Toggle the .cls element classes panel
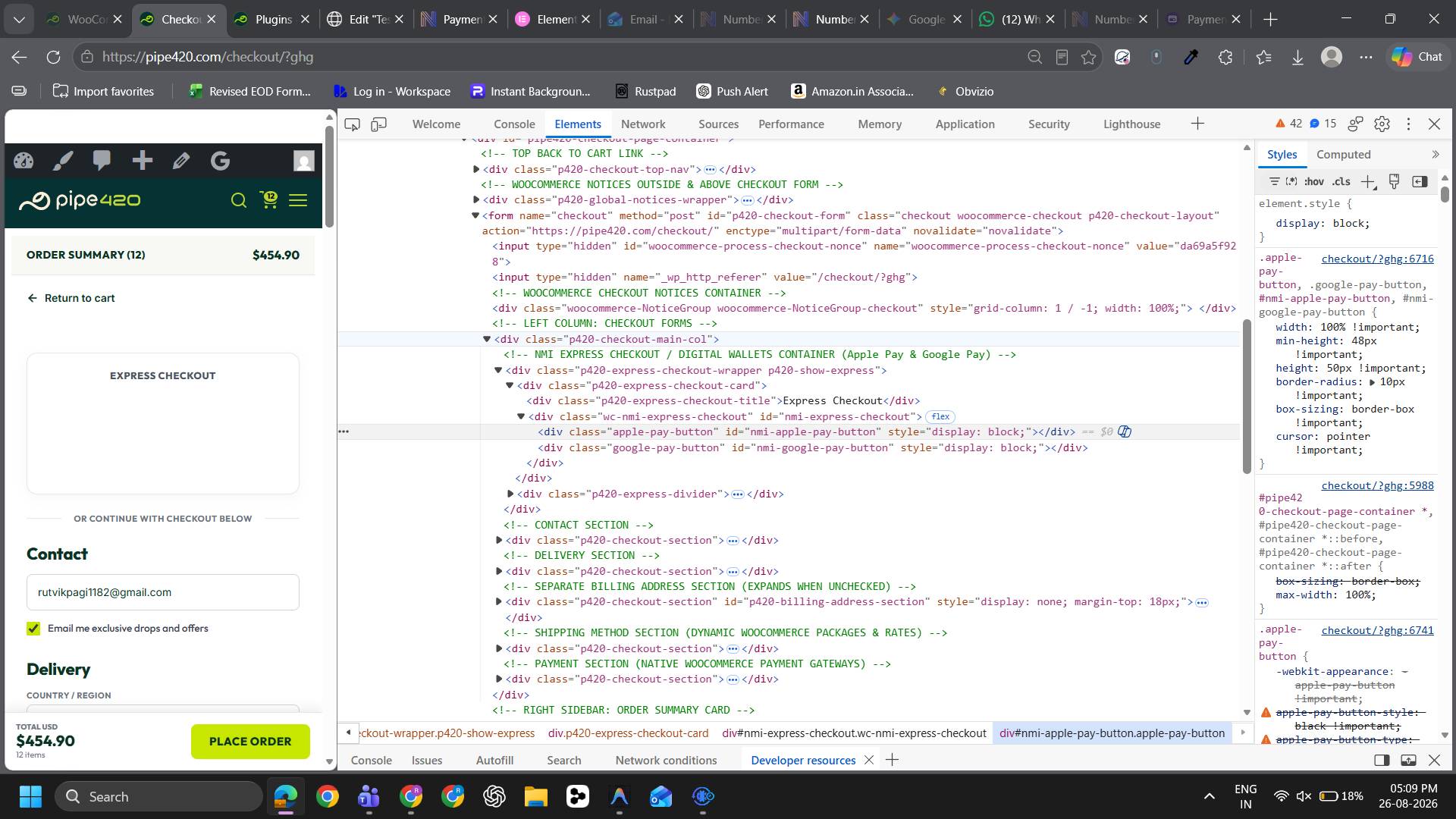 pos(1341,182)
